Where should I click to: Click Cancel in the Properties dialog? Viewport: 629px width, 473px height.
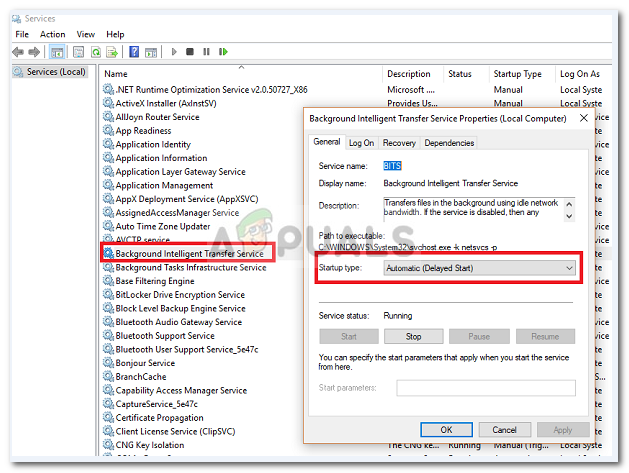tap(505, 430)
